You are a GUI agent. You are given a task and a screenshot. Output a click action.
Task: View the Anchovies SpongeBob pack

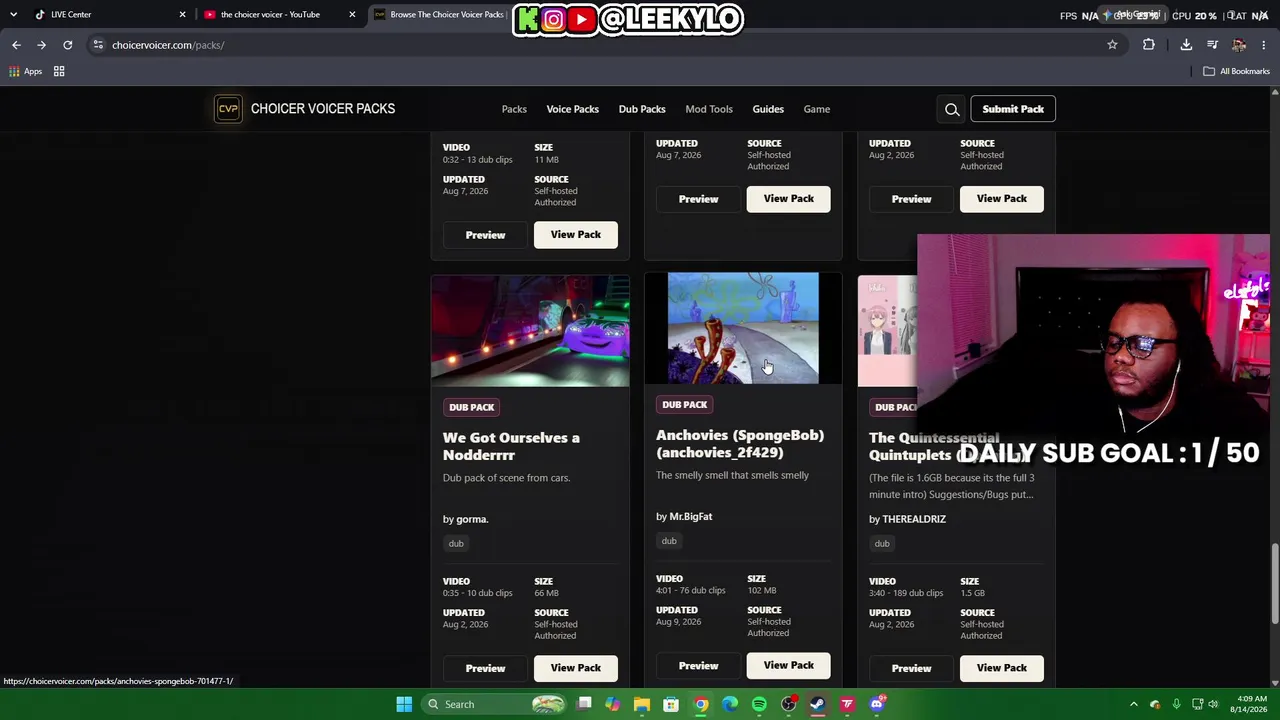789,666
